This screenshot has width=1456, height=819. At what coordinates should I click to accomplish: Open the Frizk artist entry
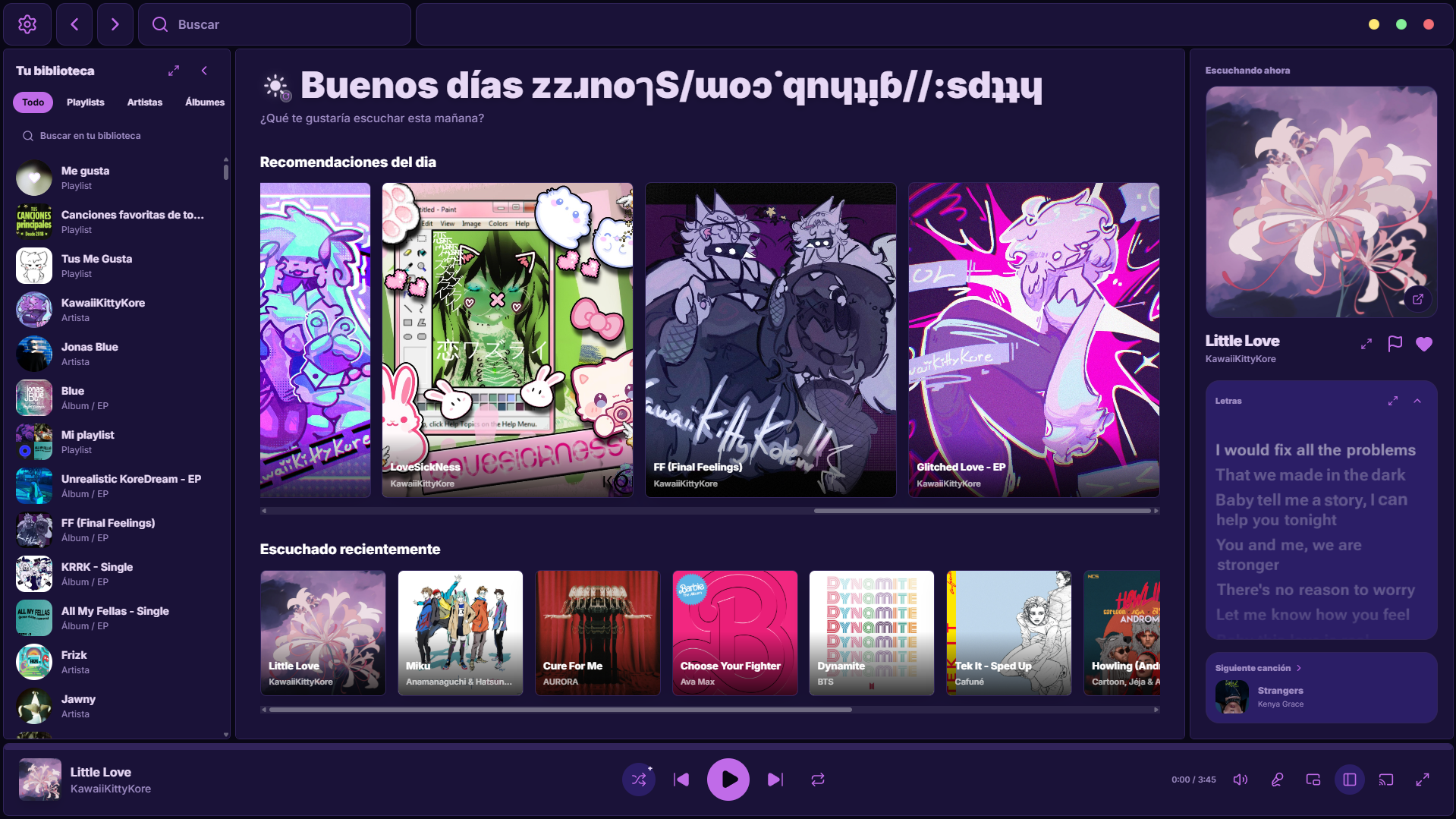[x=118, y=663]
